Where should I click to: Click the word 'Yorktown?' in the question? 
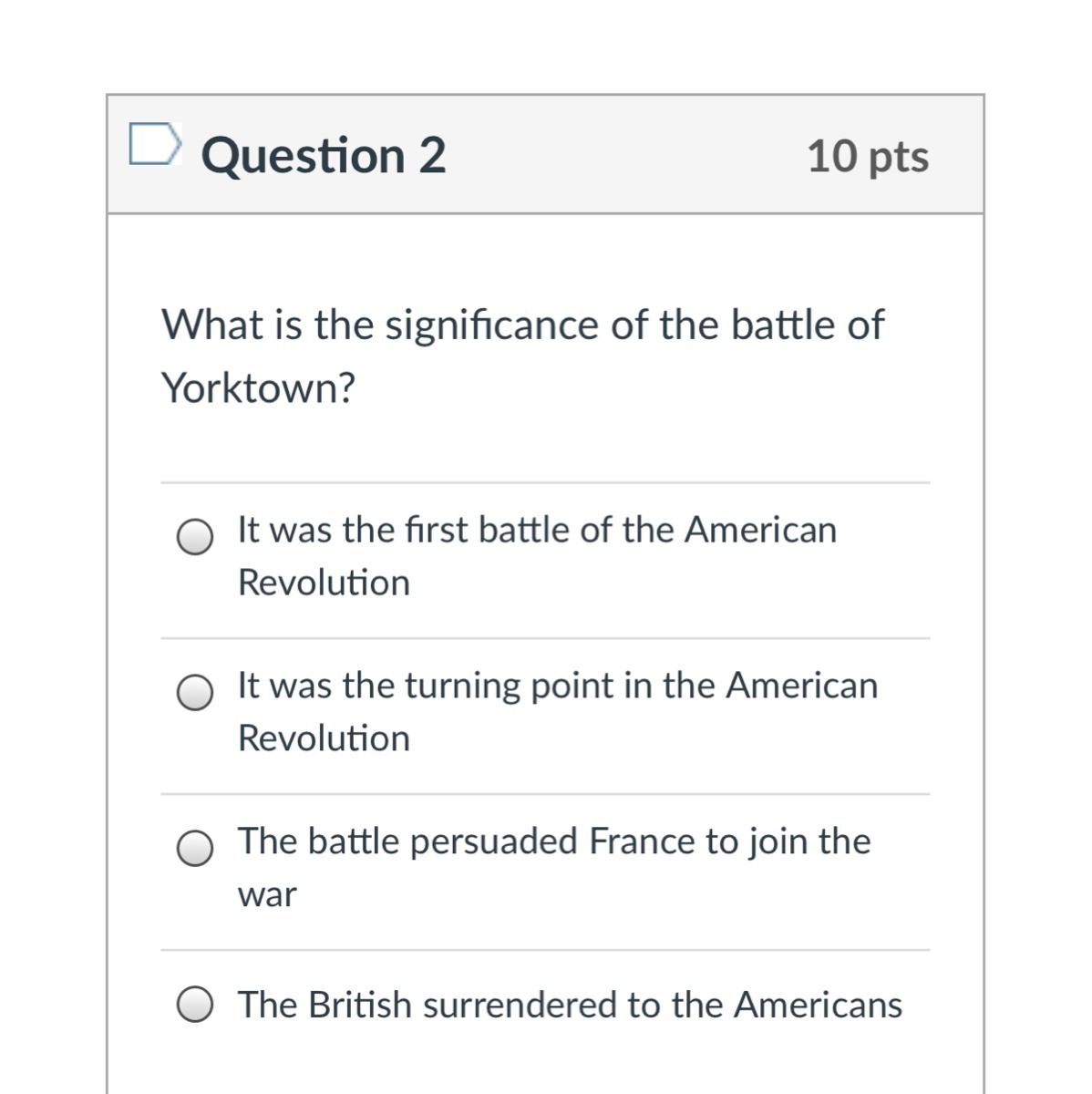258,388
